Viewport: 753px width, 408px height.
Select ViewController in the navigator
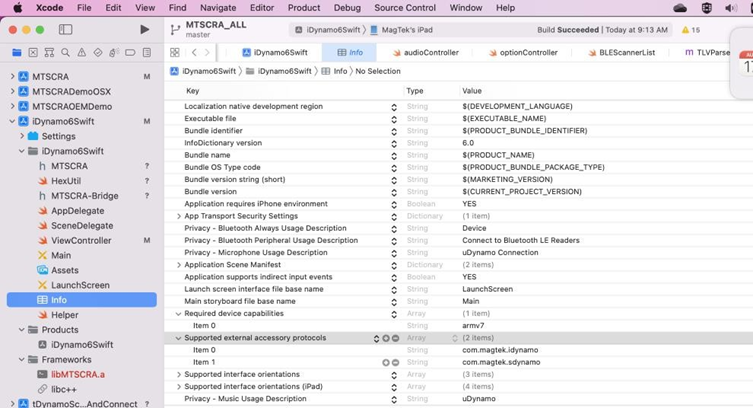pyautogui.click(x=81, y=240)
